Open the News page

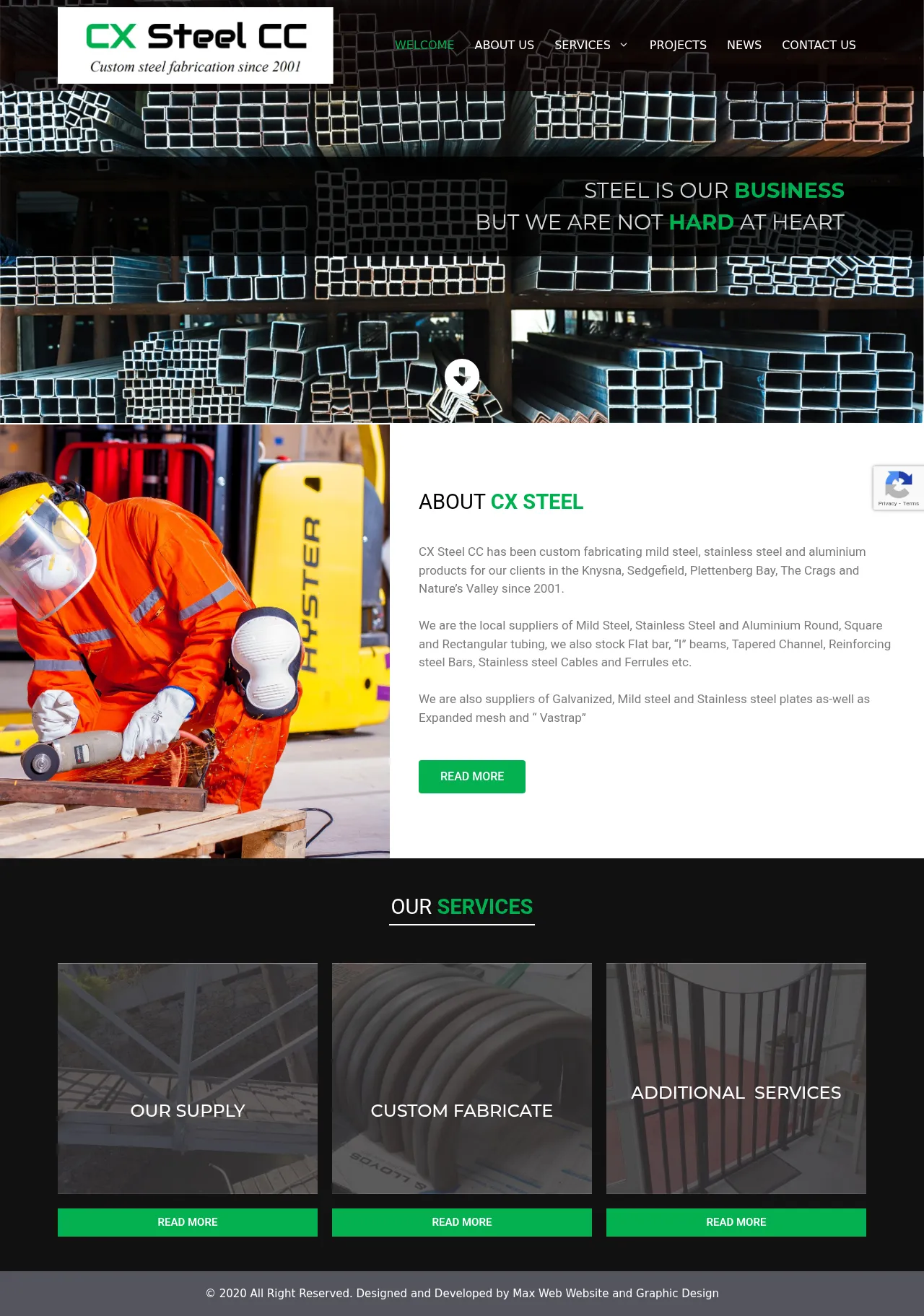pyautogui.click(x=744, y=45)
